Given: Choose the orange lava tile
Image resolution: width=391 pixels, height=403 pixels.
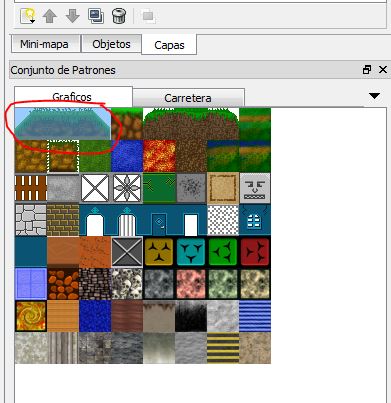Looking at the screenshot, I should pyautogui.click(x=159, y=156).
